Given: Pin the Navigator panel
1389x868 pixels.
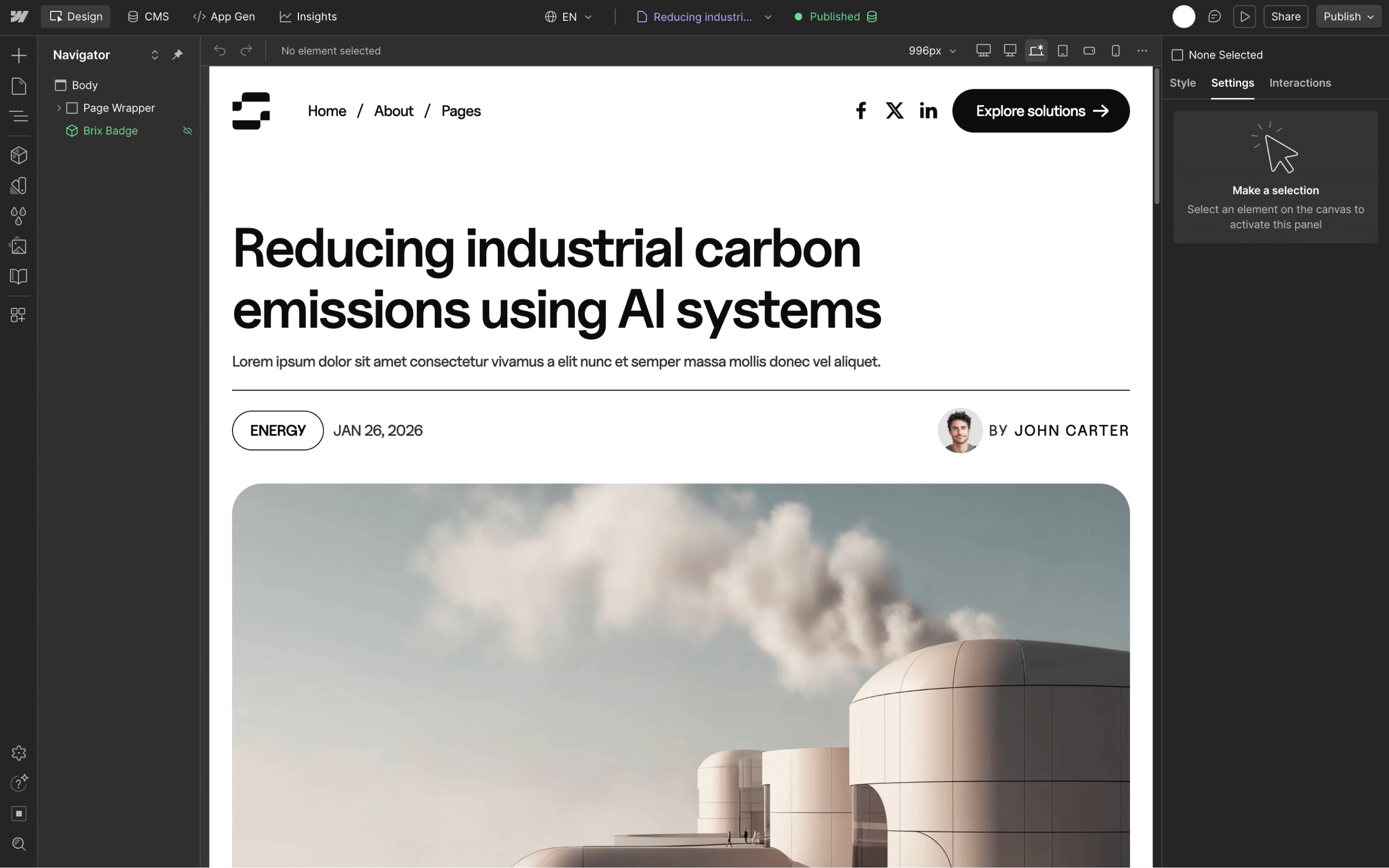Looking at the screenshot, I should point(178,55).
